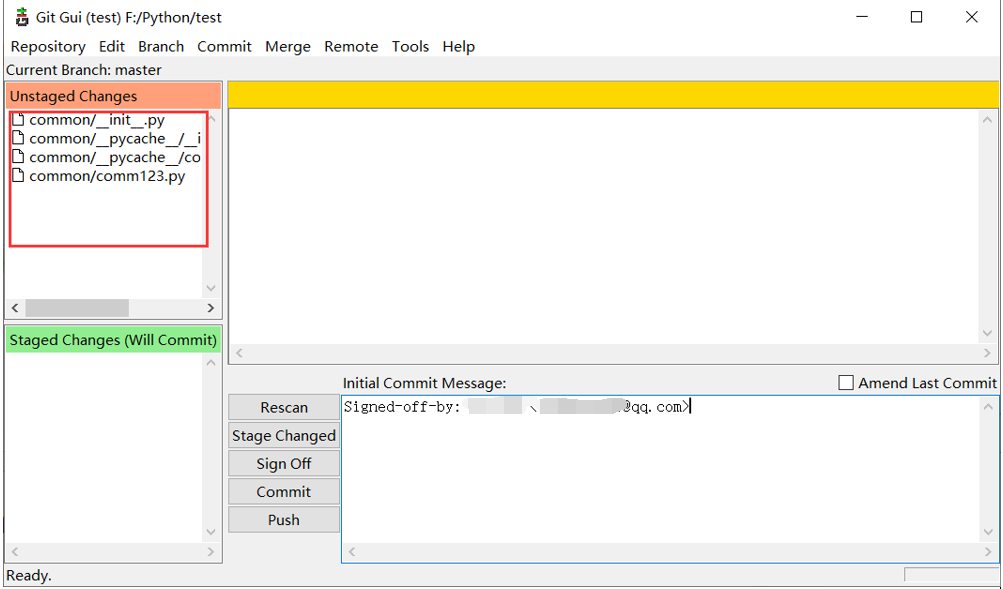Click the Stage Changed button

coord(283,436)
